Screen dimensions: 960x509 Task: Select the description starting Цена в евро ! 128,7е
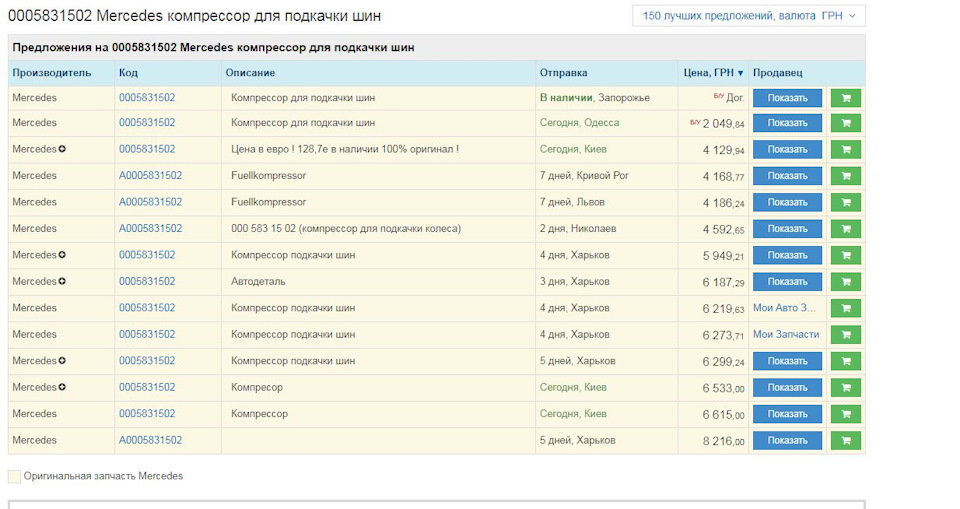point(345,149)
